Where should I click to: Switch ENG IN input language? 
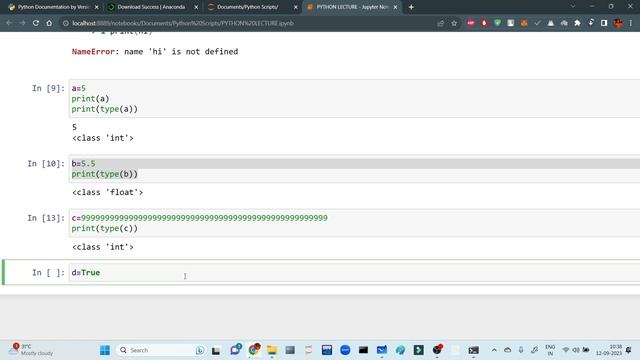550,350
